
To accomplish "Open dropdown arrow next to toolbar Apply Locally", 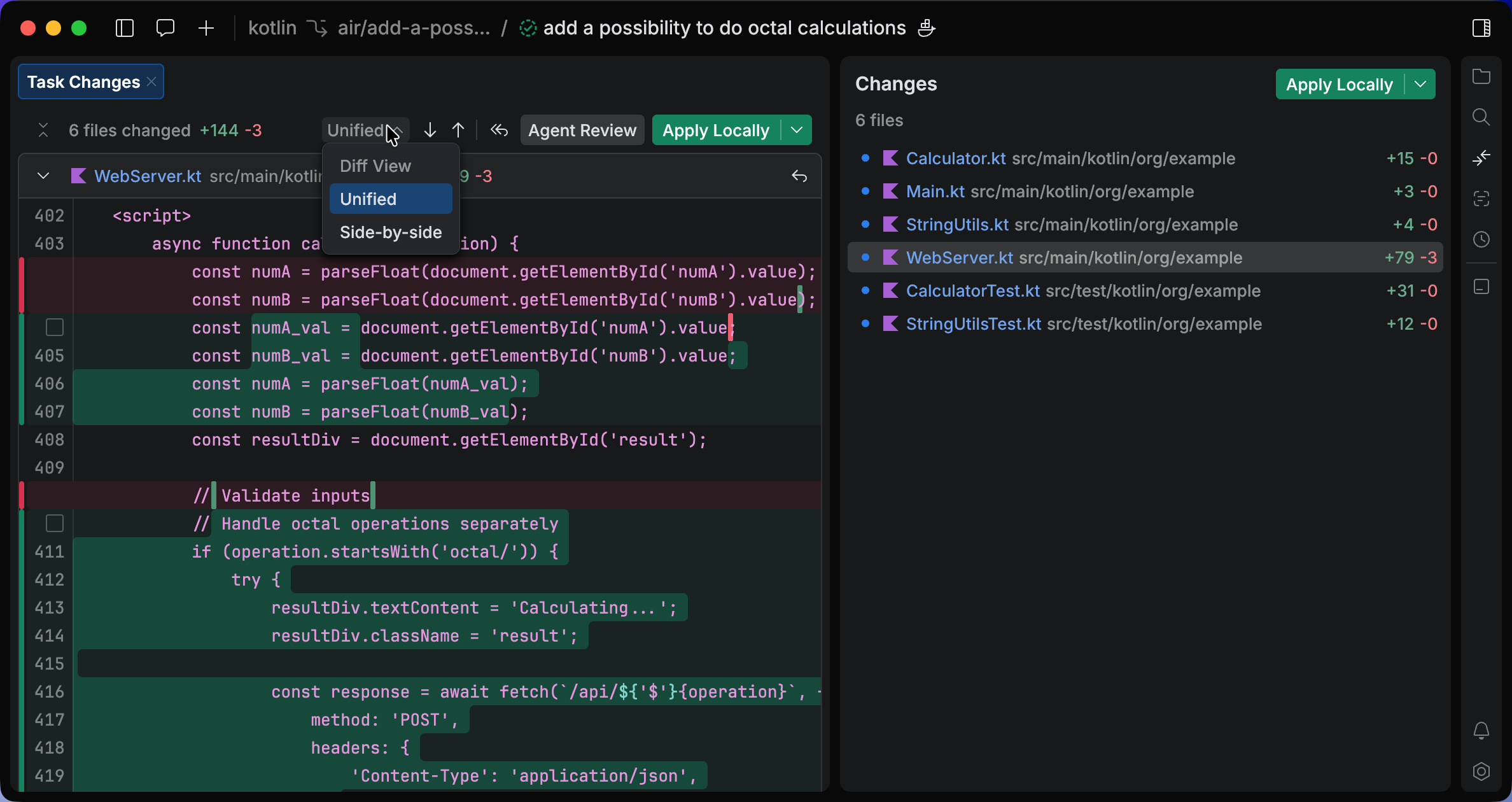I will point(797,130).
